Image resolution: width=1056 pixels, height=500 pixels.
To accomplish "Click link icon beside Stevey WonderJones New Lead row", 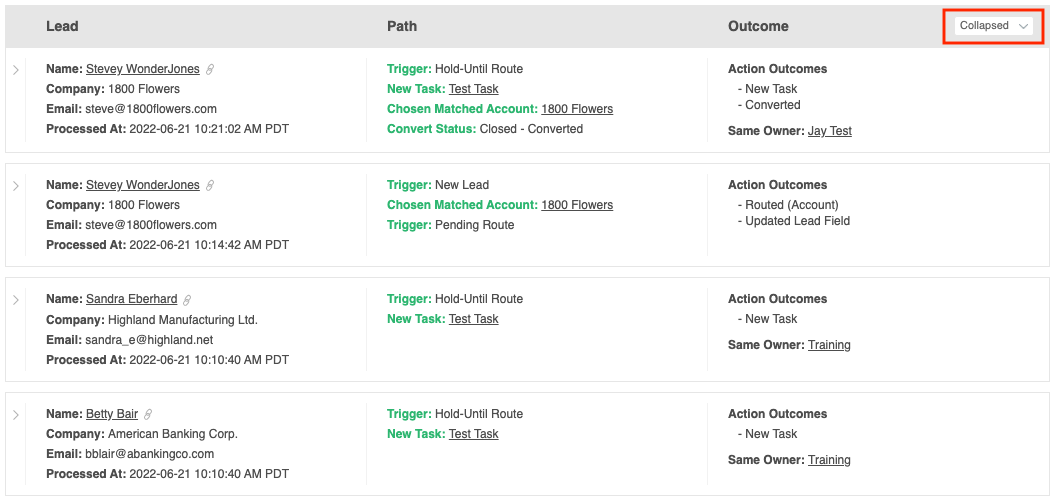I will point(210,185).
